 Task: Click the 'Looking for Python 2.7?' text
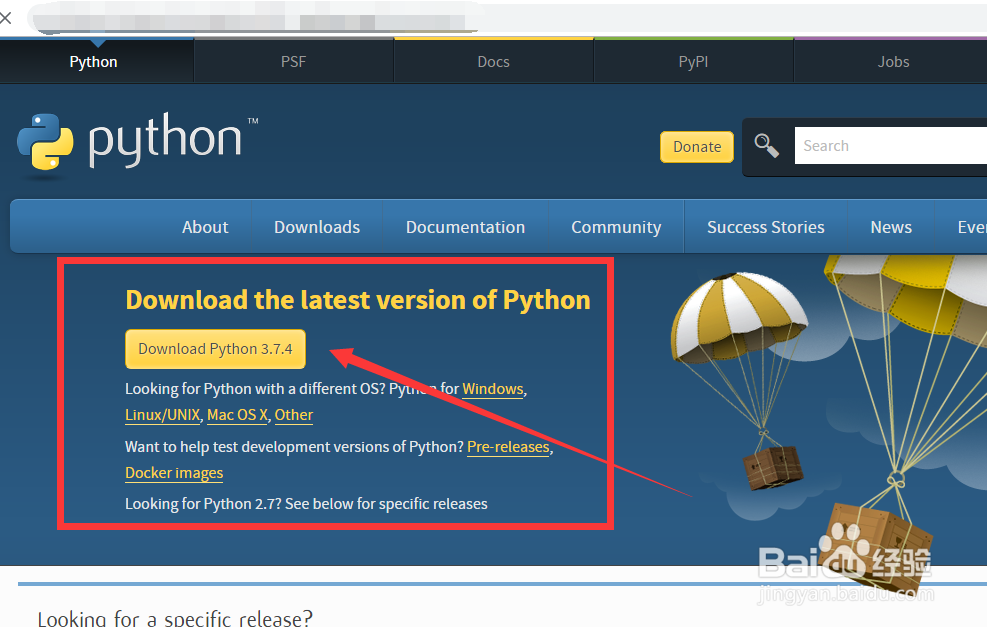coord(203,504)
